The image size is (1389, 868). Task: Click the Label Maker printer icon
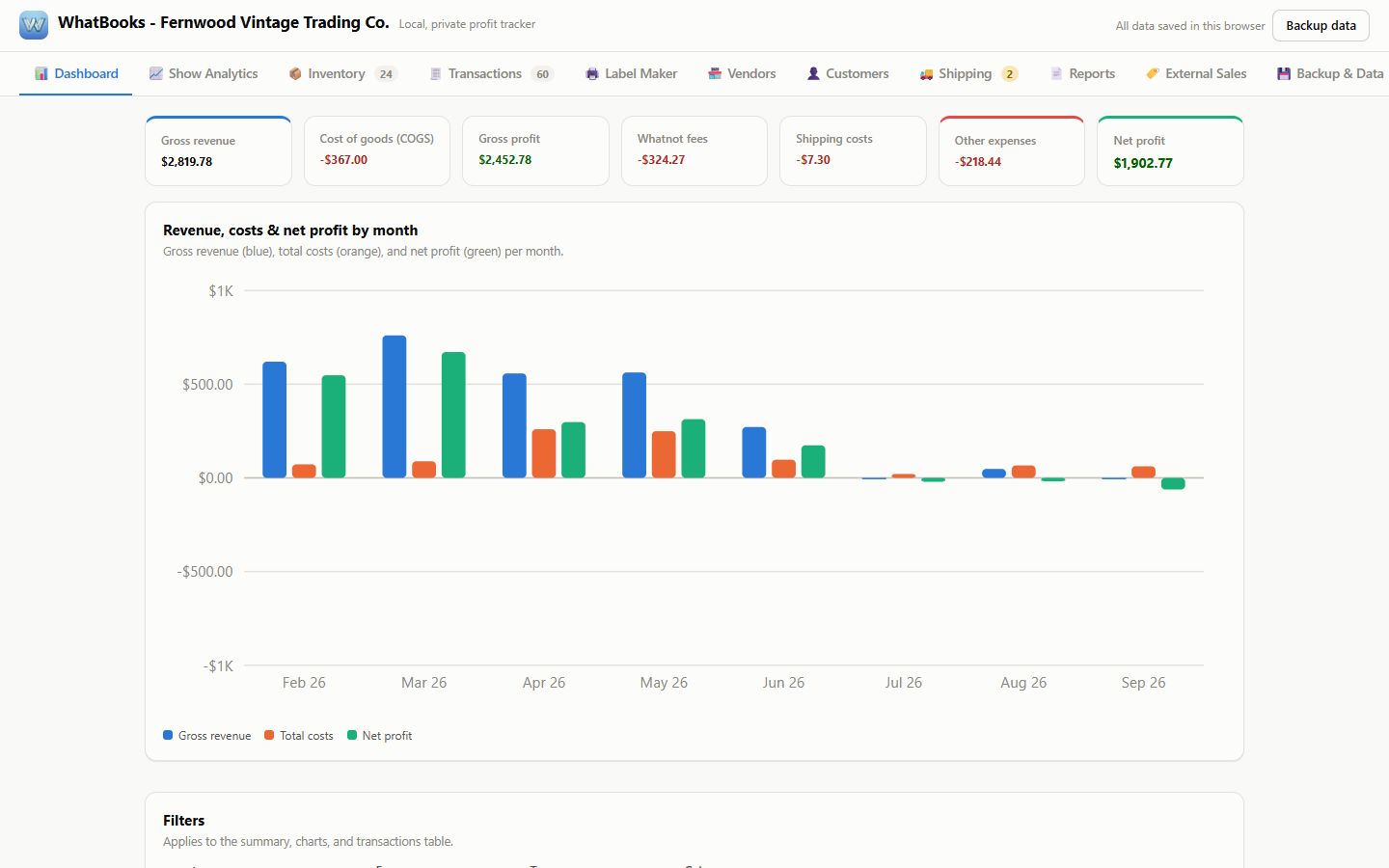coord(592,73)
